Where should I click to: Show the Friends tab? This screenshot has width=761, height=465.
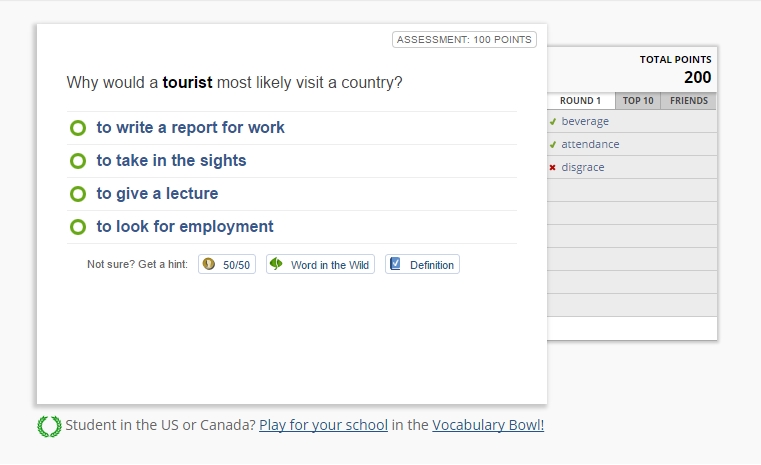tap(688, 101)
